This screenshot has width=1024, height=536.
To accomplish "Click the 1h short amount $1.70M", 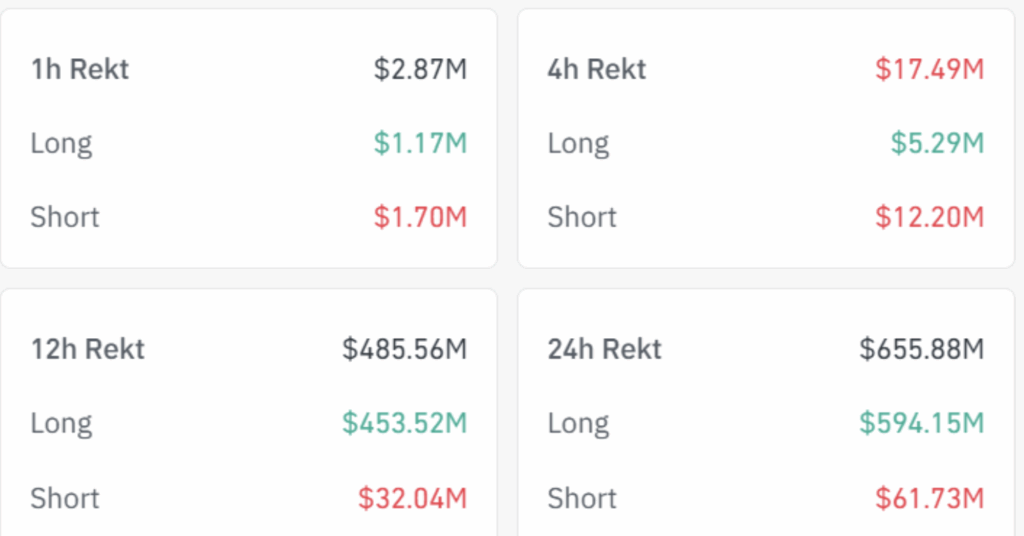I will (x=420, y=217).
